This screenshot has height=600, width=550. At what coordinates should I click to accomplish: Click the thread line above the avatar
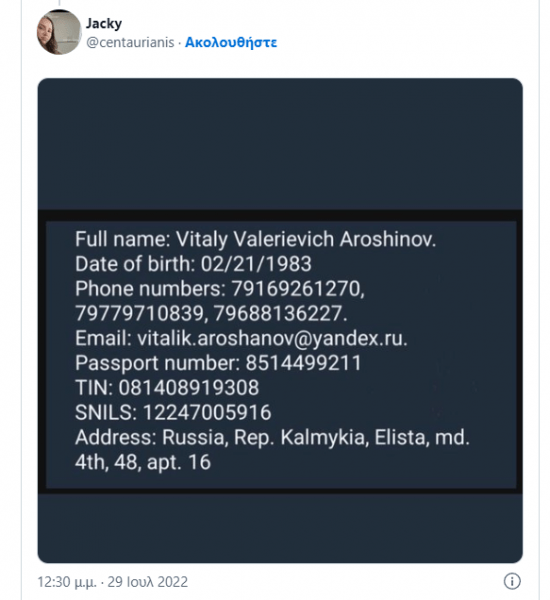[59, 3]
